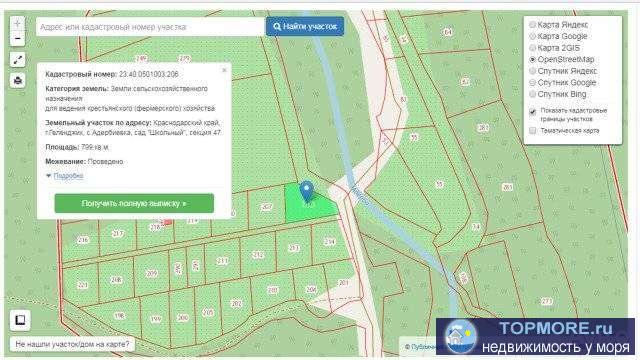Click the blue location pin marker
Viewport: 640px width, 360px height.
click(x=307, y=191)
